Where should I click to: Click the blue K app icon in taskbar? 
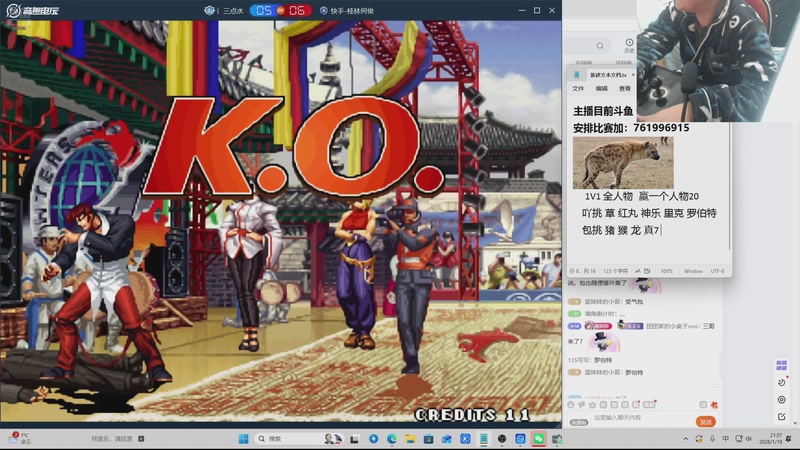(x=465, y=439)
